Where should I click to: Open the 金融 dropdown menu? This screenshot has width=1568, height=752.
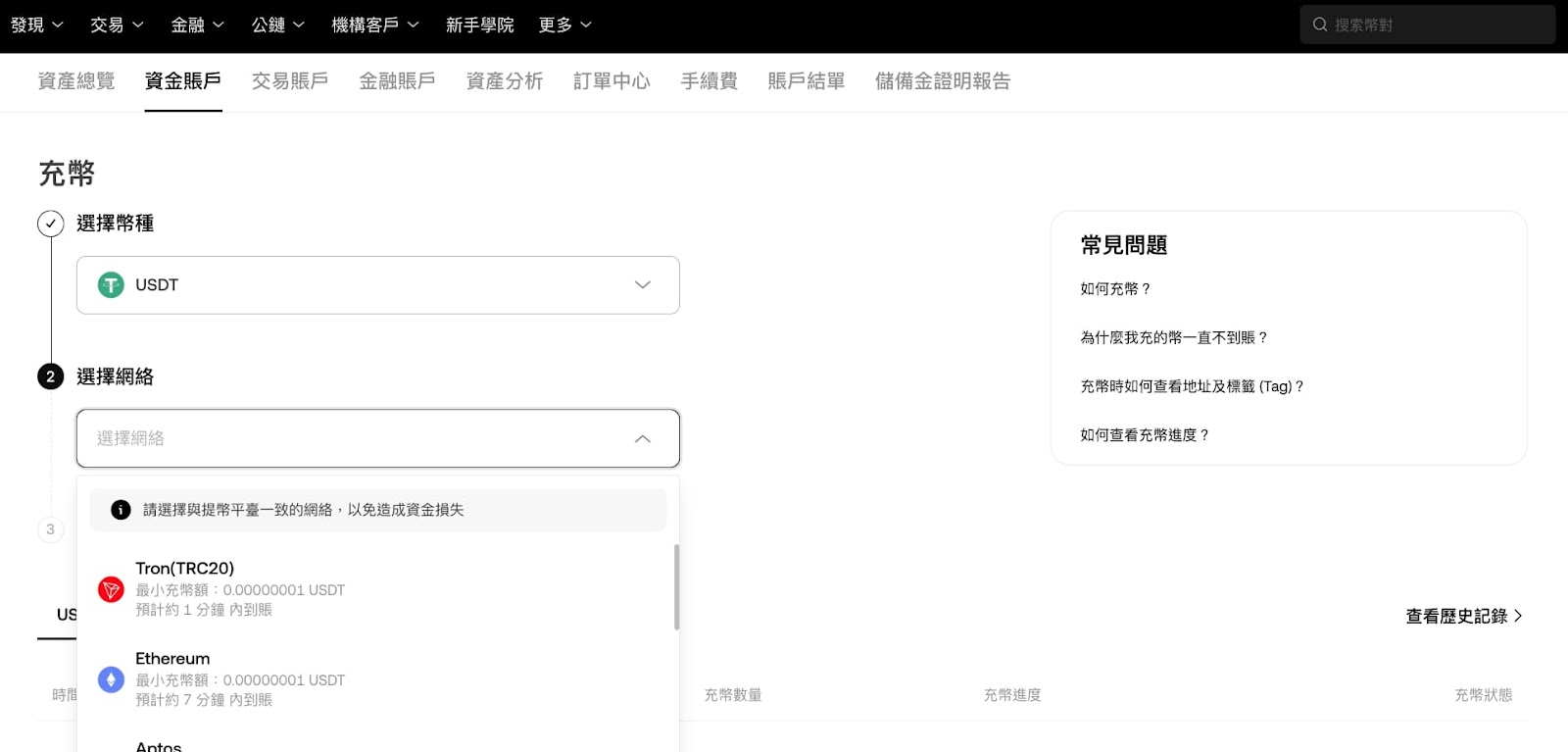(198, 25)
